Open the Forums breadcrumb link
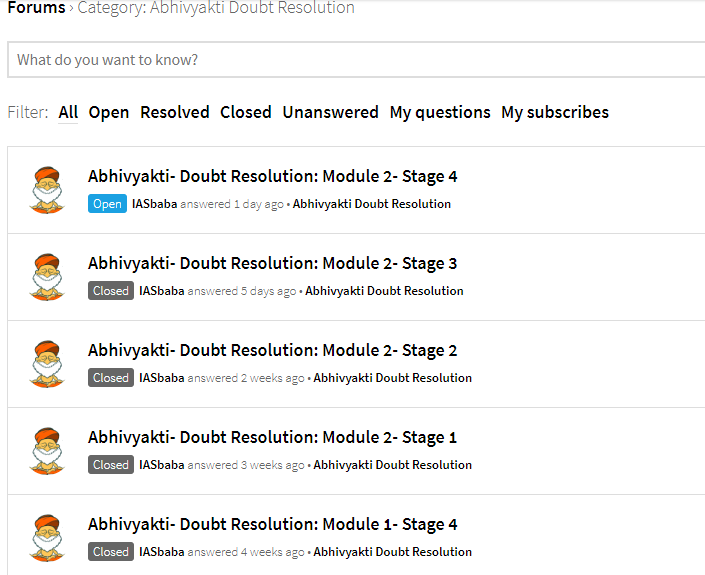Screen dimensions: 705x575 pos(36,8)
